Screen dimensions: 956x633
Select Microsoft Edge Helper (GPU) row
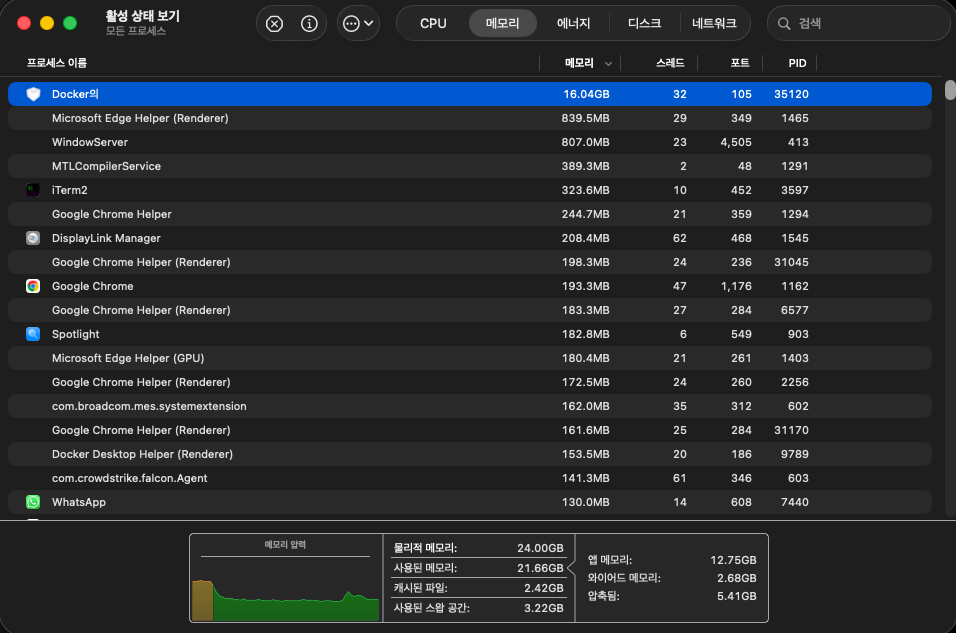pyautogui.click(x=469, y=358)
